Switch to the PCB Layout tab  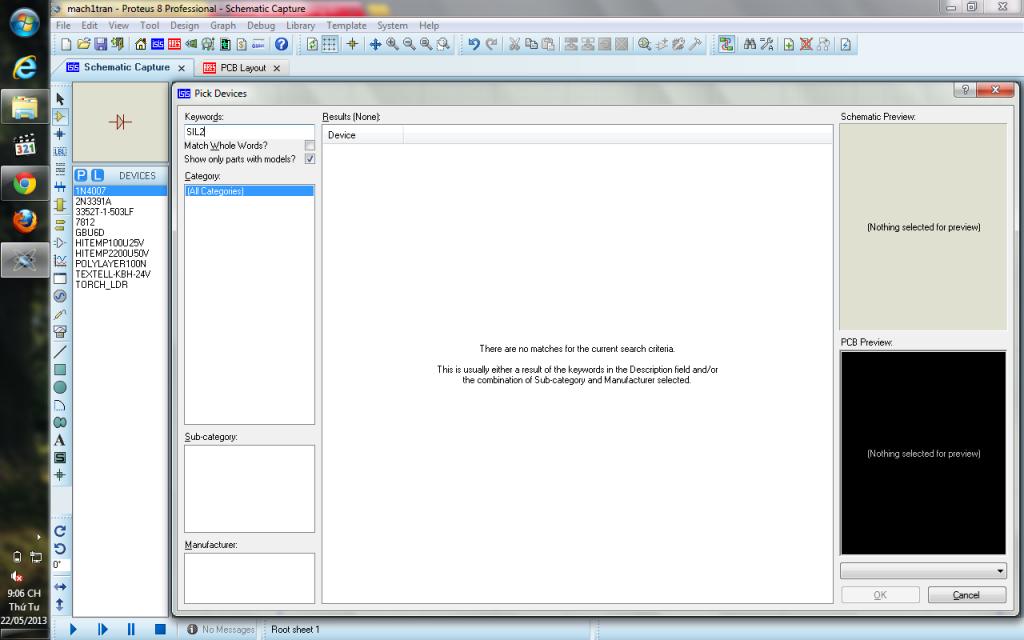click(243, 68)
